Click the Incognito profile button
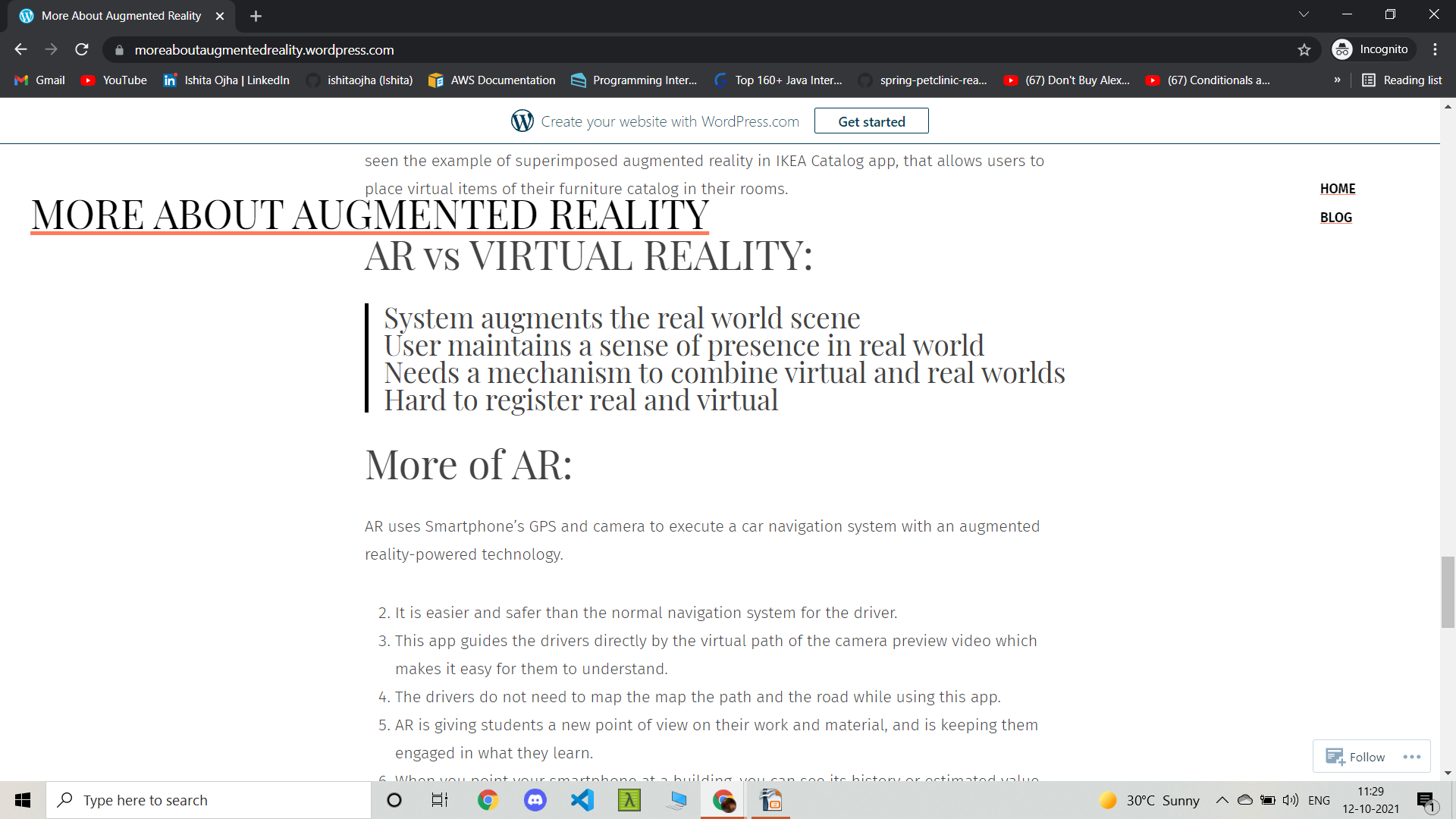 click(x=1373, y=50)
